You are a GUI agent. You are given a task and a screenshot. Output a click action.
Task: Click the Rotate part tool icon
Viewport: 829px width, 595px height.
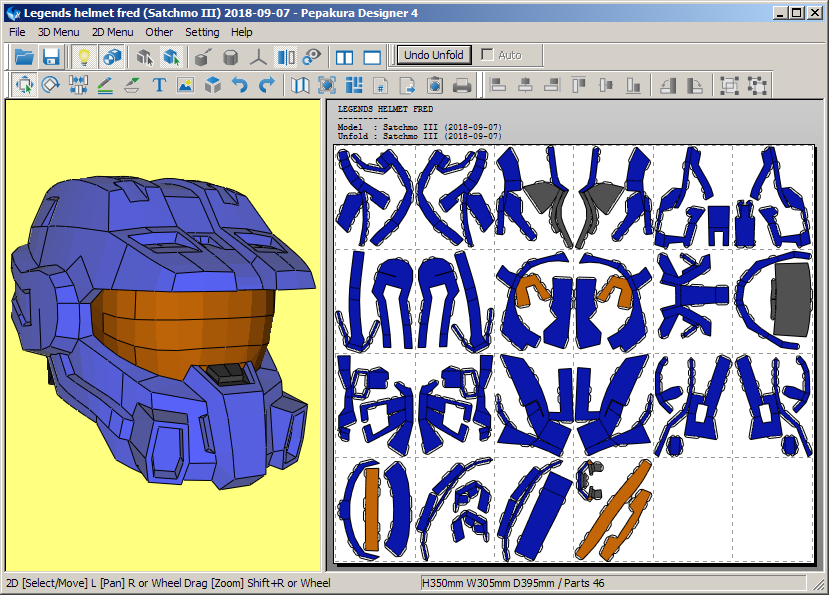coord(51,86)
